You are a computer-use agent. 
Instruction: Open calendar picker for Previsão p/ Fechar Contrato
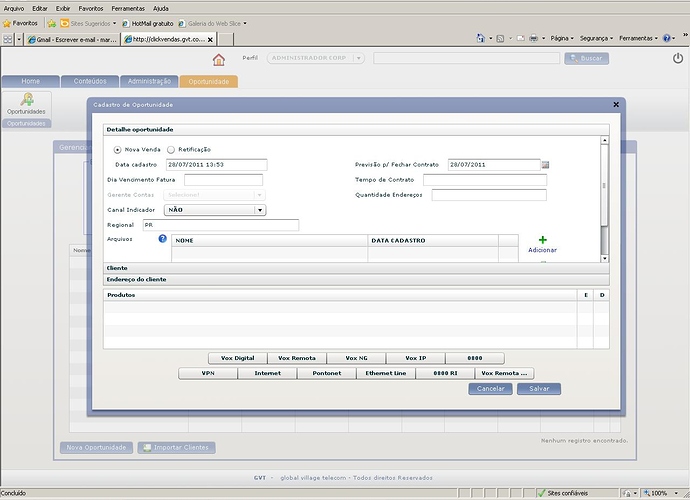(546, 164)
